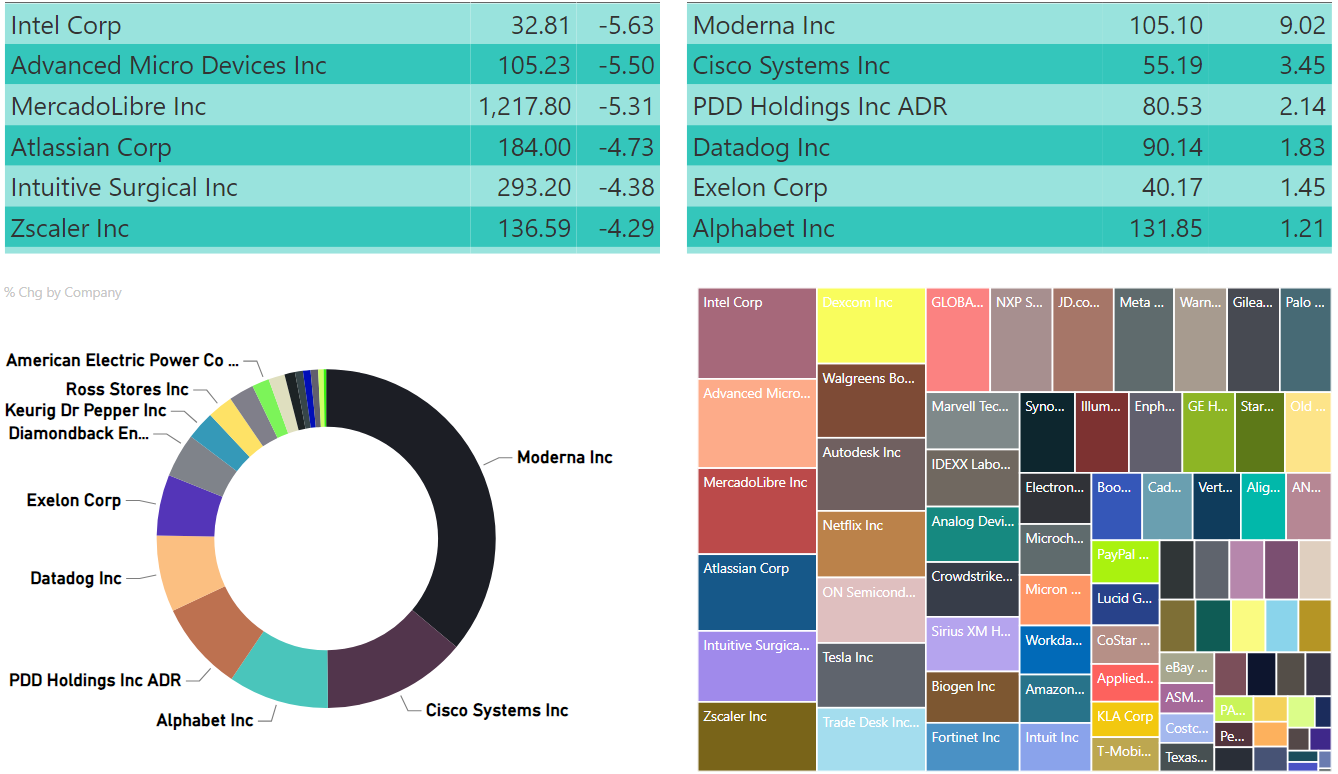
Task: Click the MercadoLibre Inc treemap tile
Action: pos(757,511)
